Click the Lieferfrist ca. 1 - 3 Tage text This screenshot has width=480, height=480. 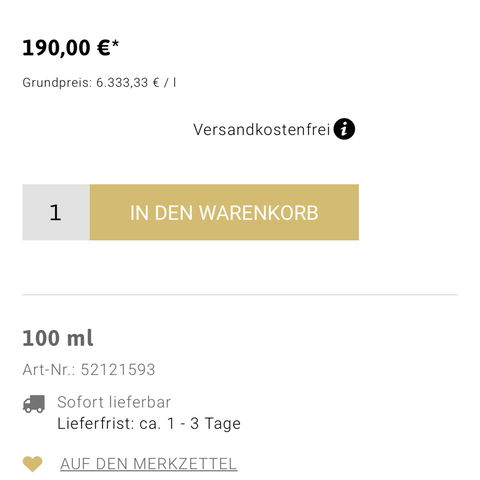[x=149, y=424]
